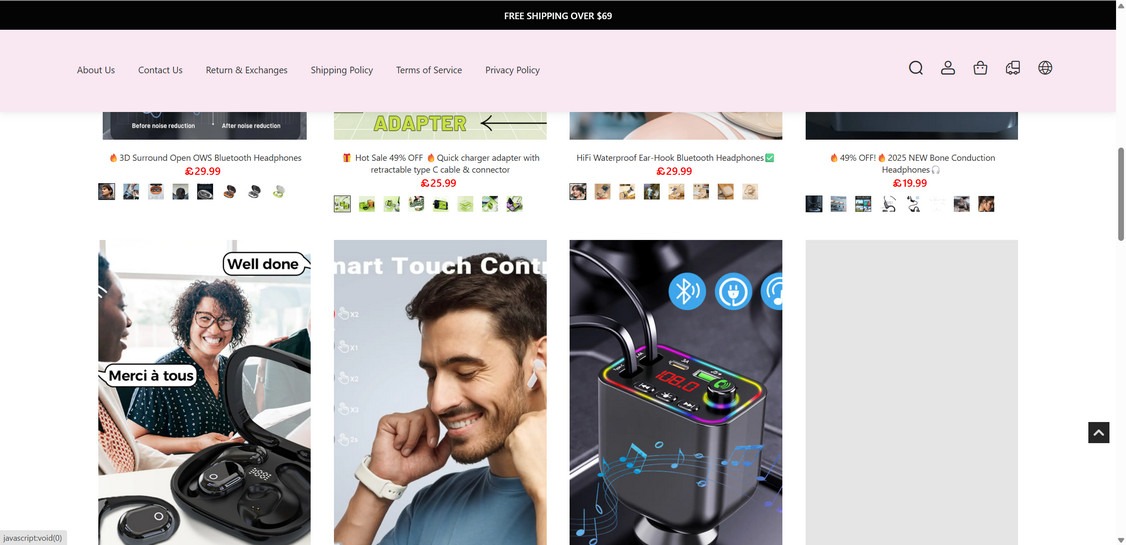Open the search magnifier icon

(x=916, y=68)
